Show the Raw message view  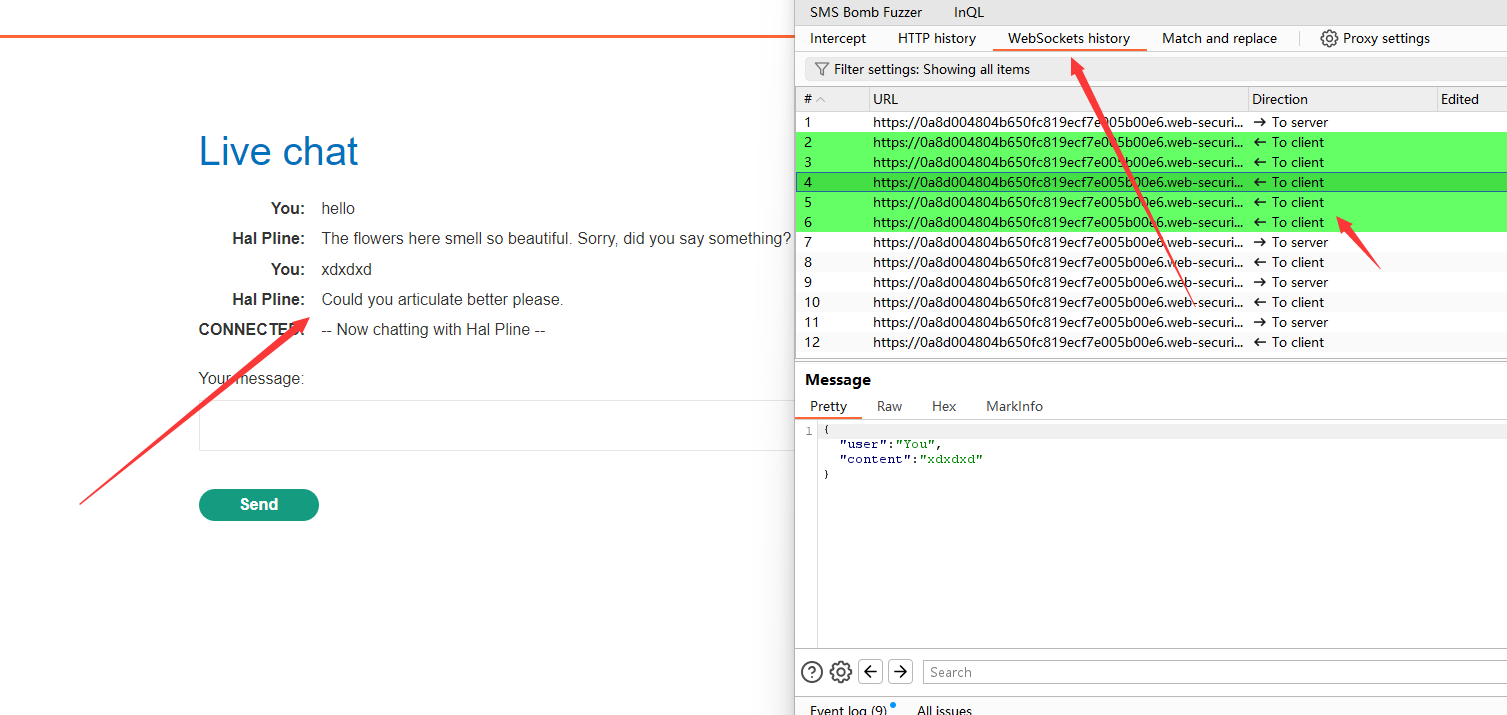pyautogui.click(x=889, y=406)
